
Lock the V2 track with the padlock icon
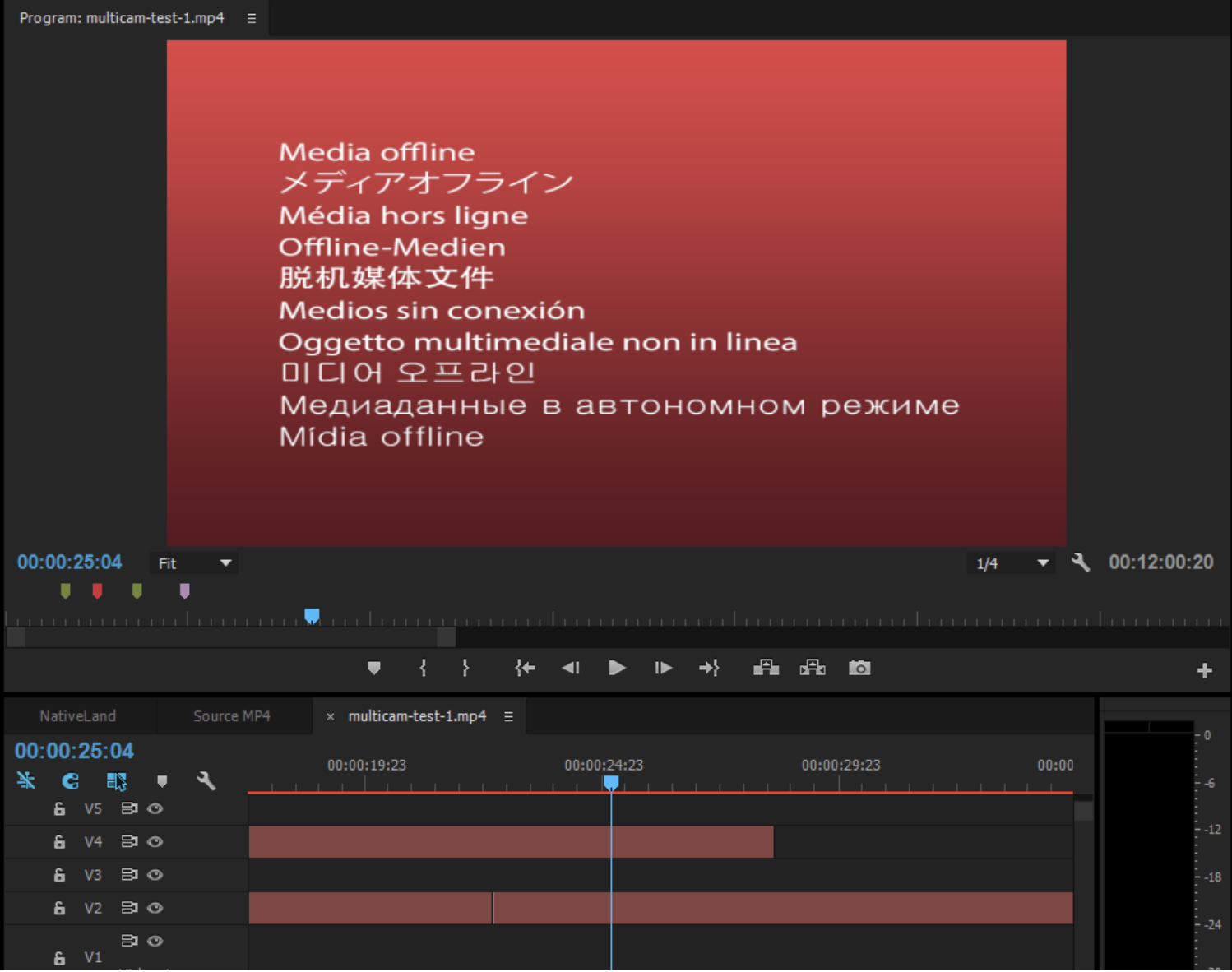point(58,908)
